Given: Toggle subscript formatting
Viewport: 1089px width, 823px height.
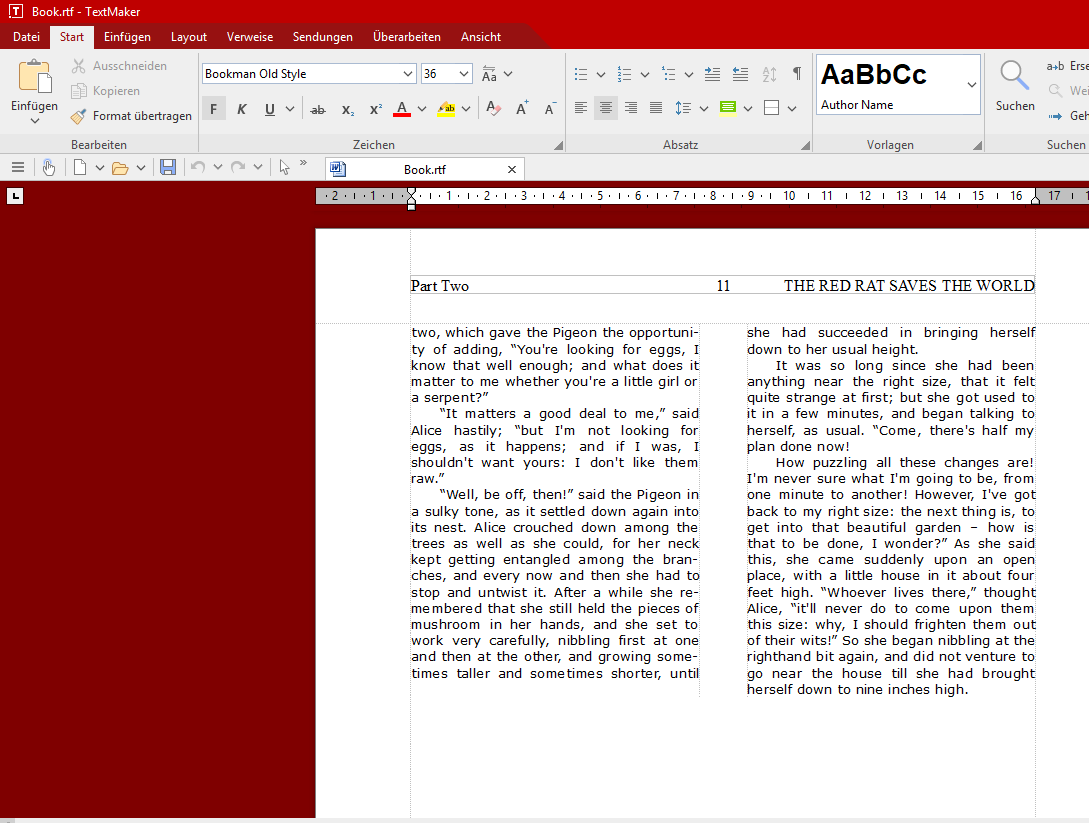Looking at the screenshot, I should [x=347, y=109].
